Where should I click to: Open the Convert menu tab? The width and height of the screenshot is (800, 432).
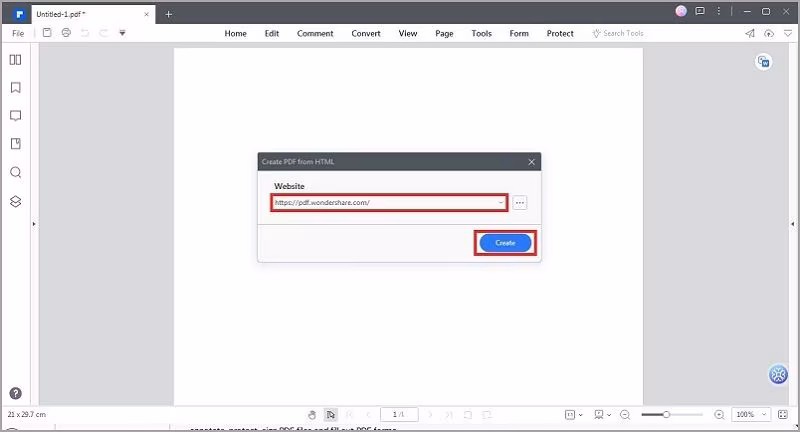pos(366,33)
